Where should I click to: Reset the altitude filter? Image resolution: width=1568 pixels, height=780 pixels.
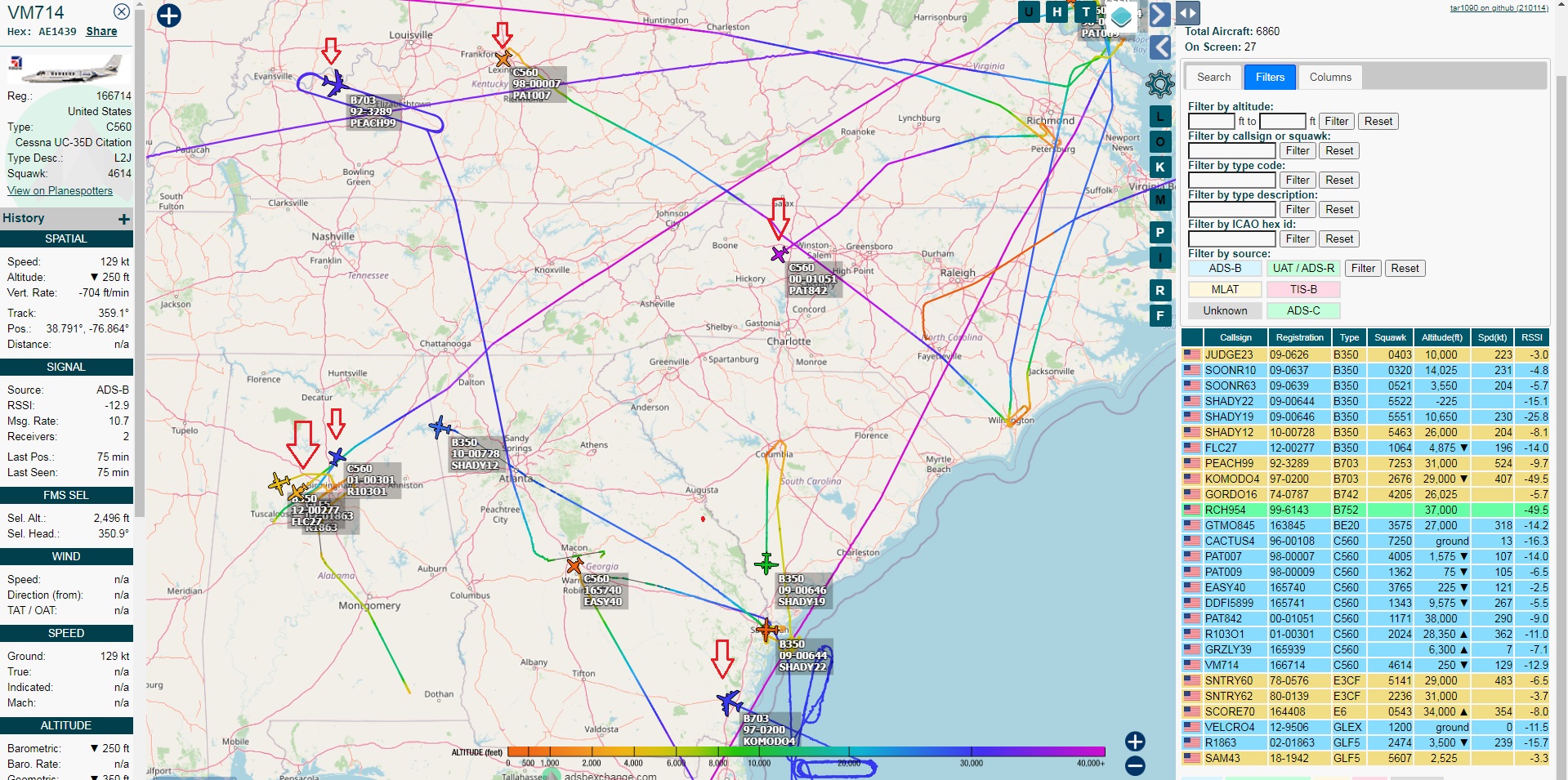[x=1378, y=121]
